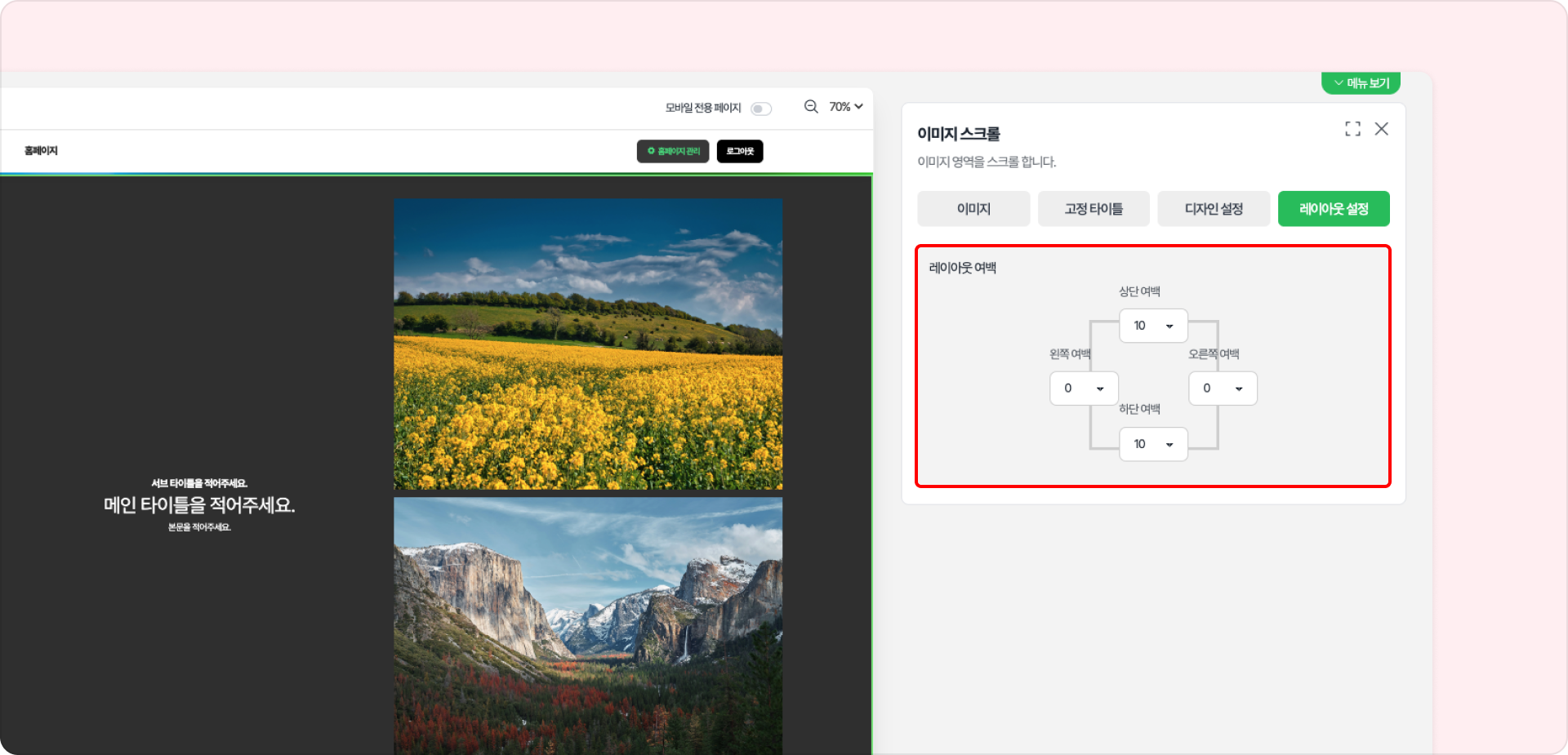
Task: Click the 로그아웃 button
Action: pos(740,151)
